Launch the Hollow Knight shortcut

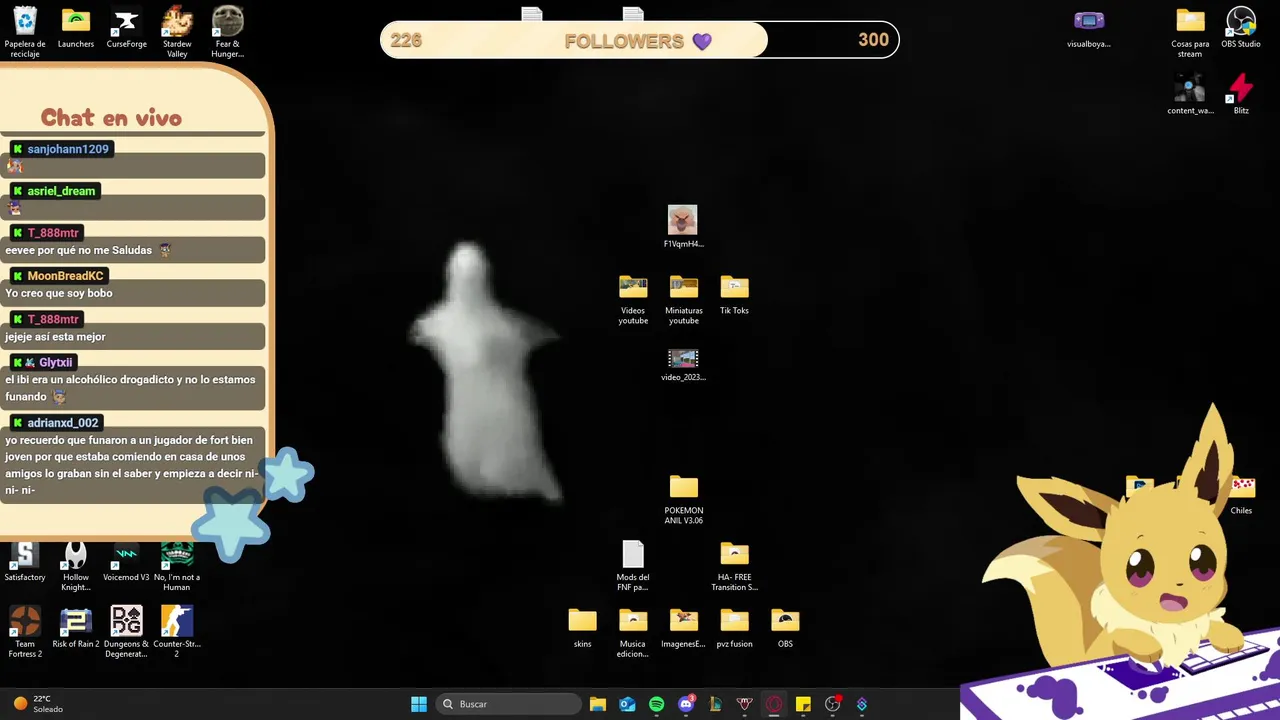point(76,565)
